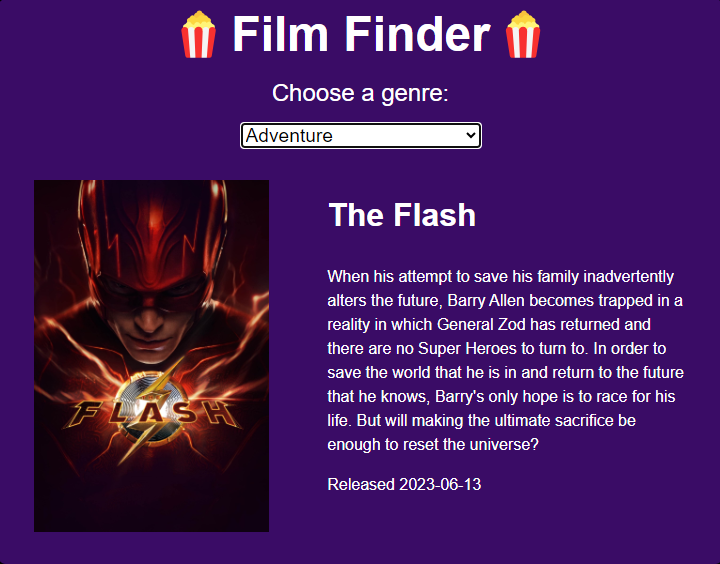Click the word 'Film' in the heading
The image size is (720, 564).
click(x=280, y=34)
